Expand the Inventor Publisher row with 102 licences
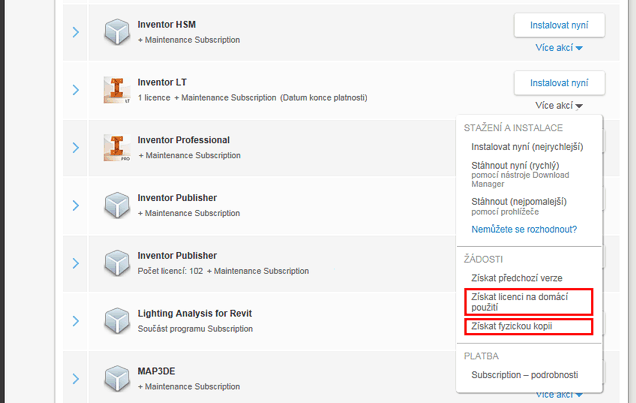The height and width of the screenshot is (403, 636). coord(75,263)
